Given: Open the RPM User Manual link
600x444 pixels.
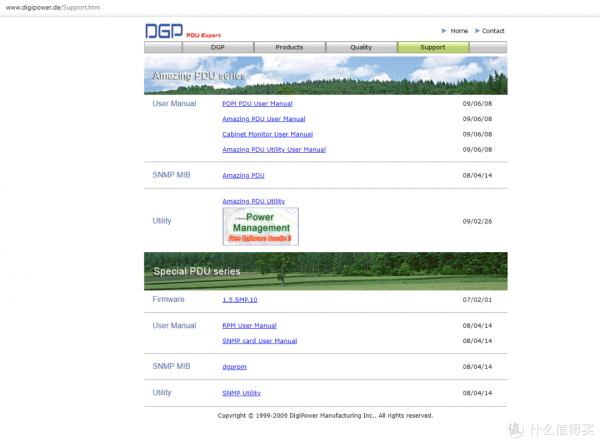Looking at the screenshot, I should (249, 325).
